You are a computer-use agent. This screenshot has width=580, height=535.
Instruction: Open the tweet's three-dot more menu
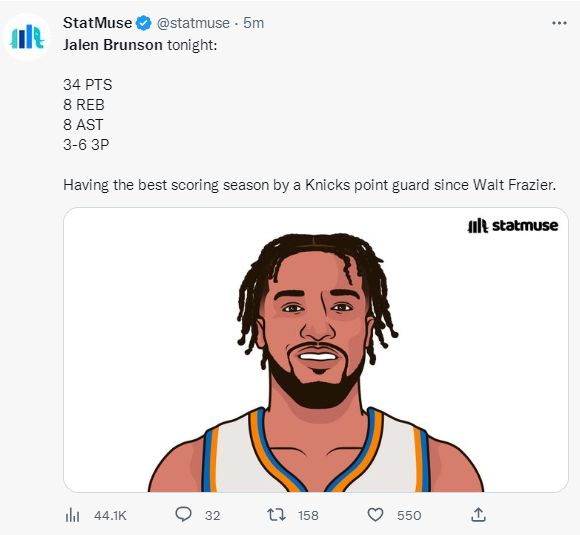tap(559, 23)
